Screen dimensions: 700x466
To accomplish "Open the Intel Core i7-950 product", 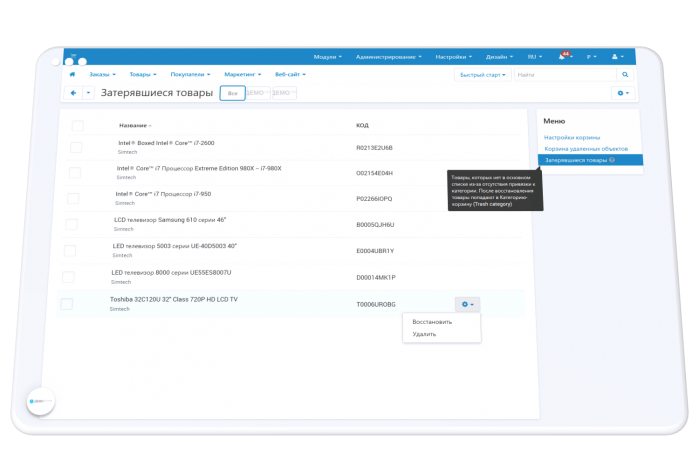I will [x=163, y=194].
